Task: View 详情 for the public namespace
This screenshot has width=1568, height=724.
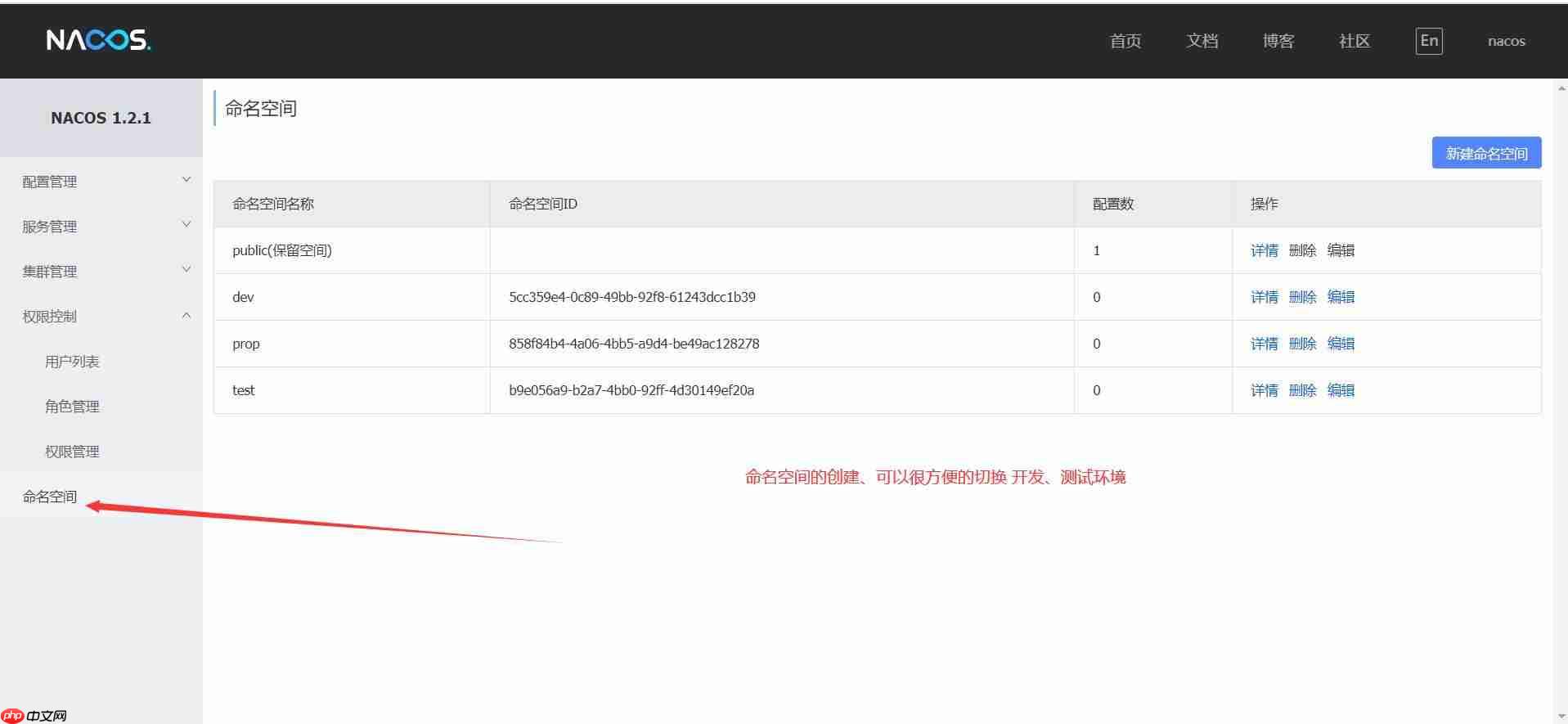Action: (x=1264, y=250)
